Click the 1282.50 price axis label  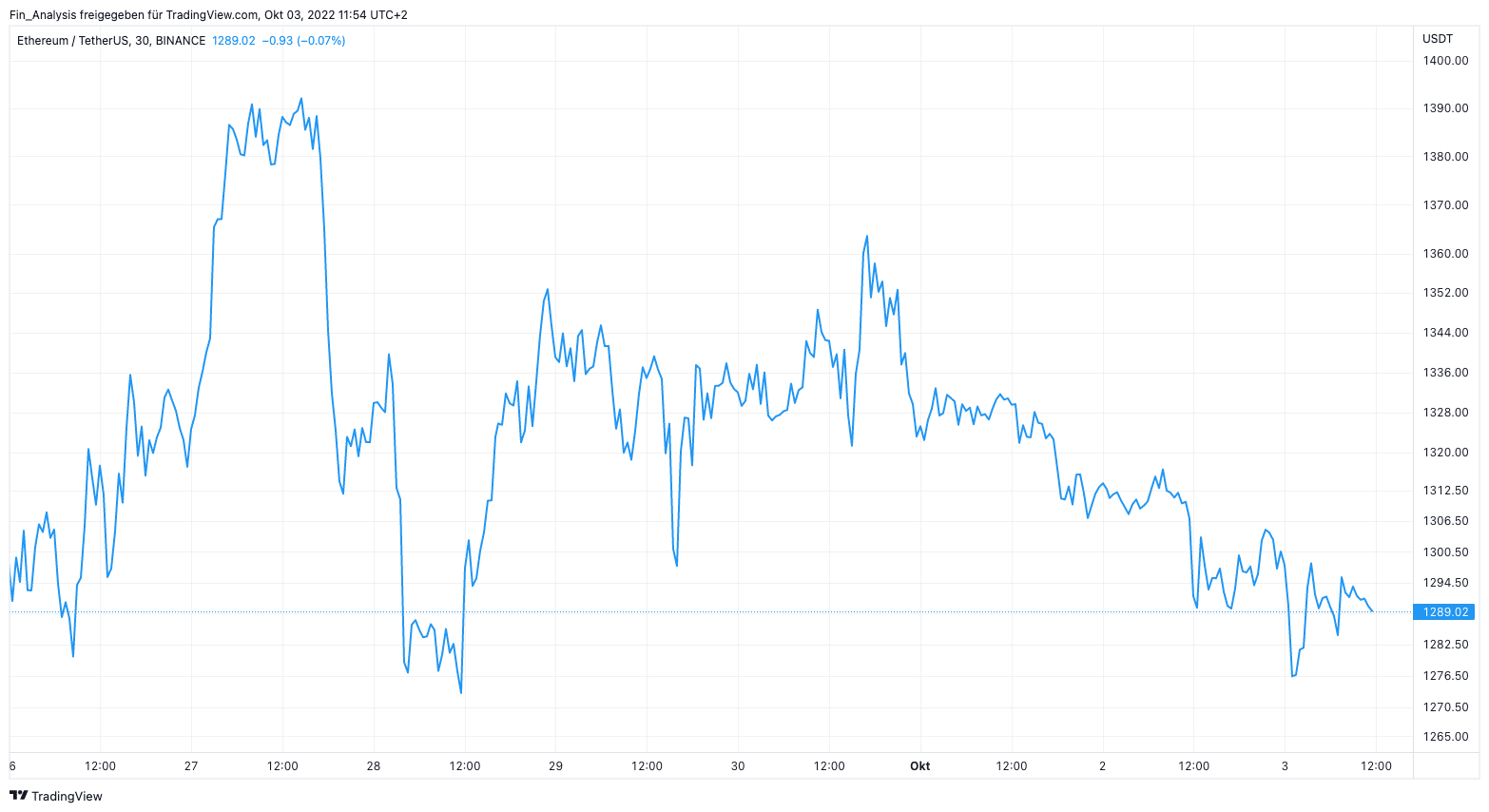[1445, 645]
